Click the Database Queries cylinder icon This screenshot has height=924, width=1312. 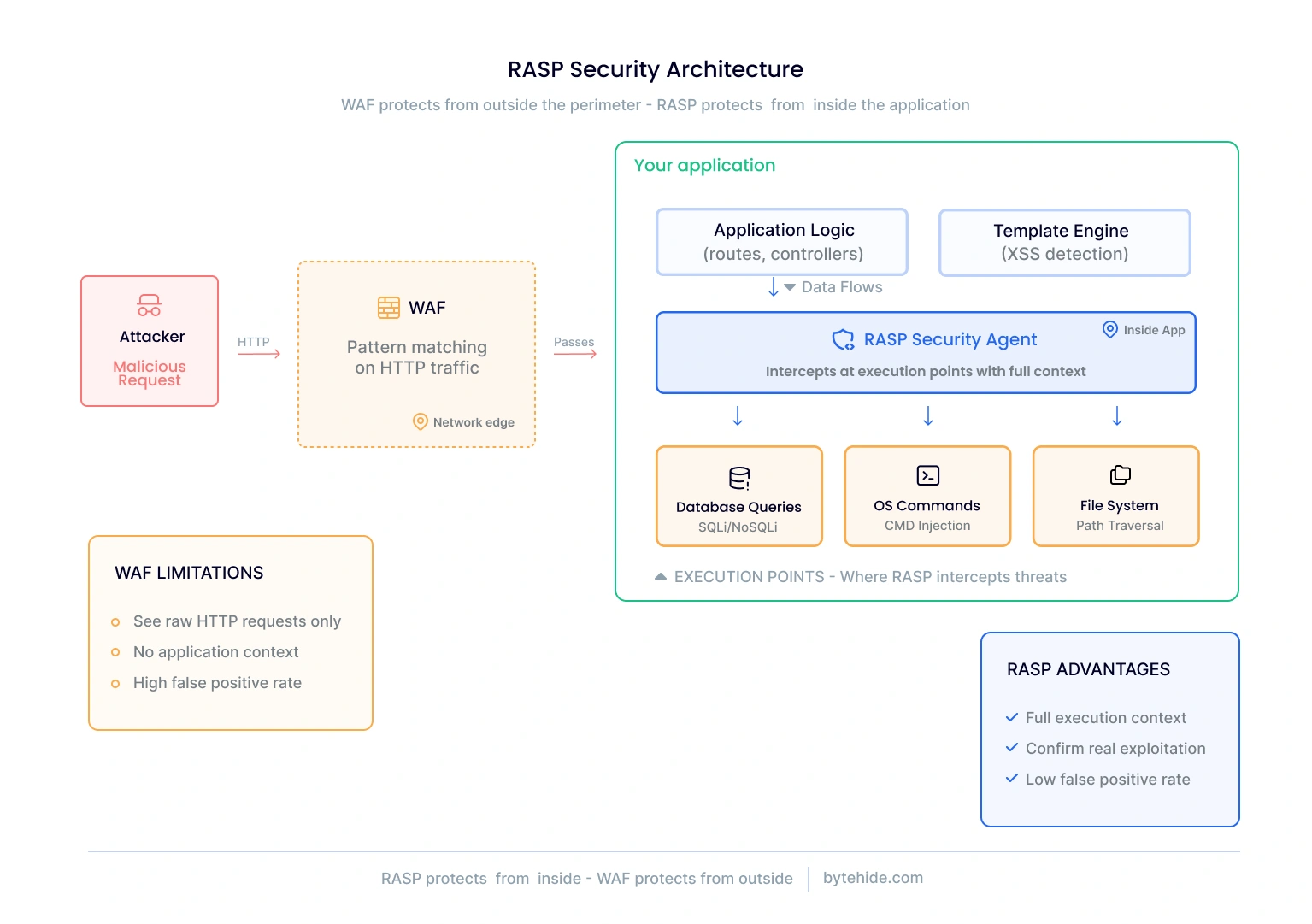tap(738, 477)
